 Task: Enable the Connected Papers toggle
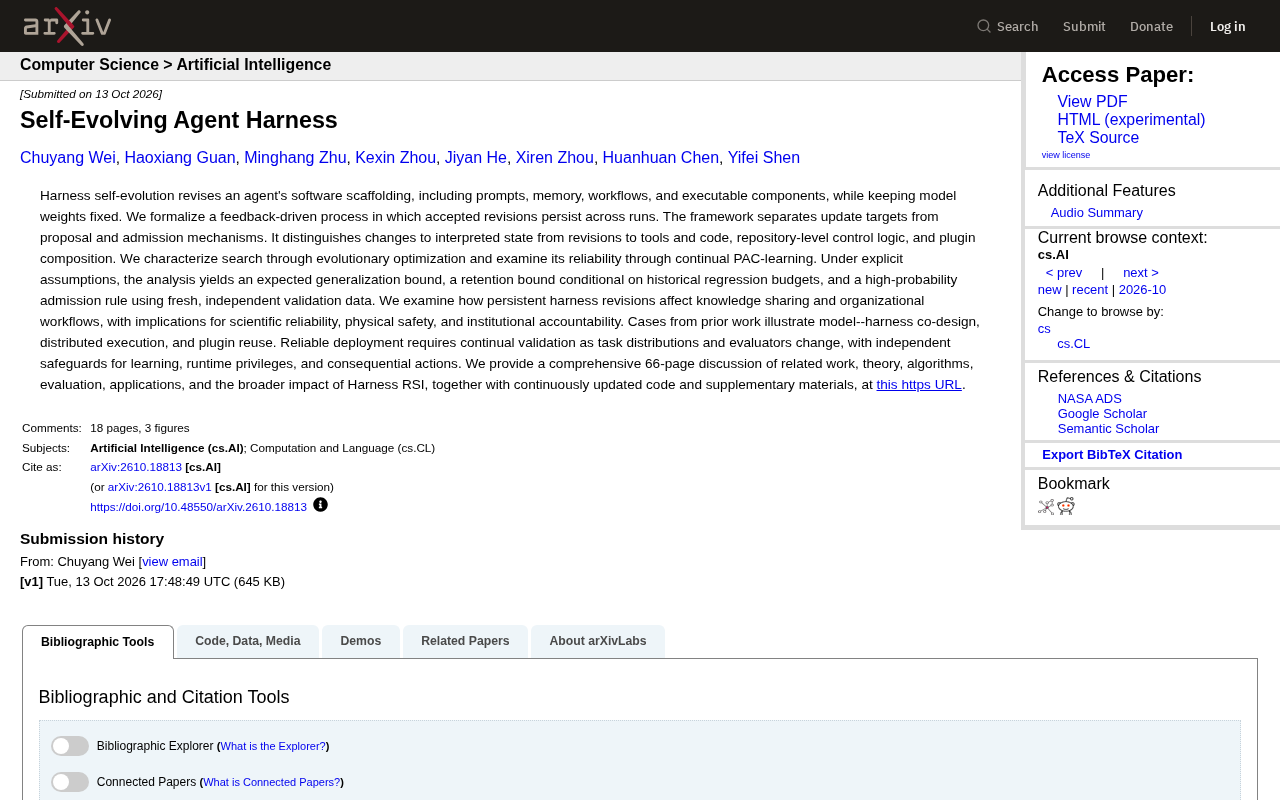[70, 782]
